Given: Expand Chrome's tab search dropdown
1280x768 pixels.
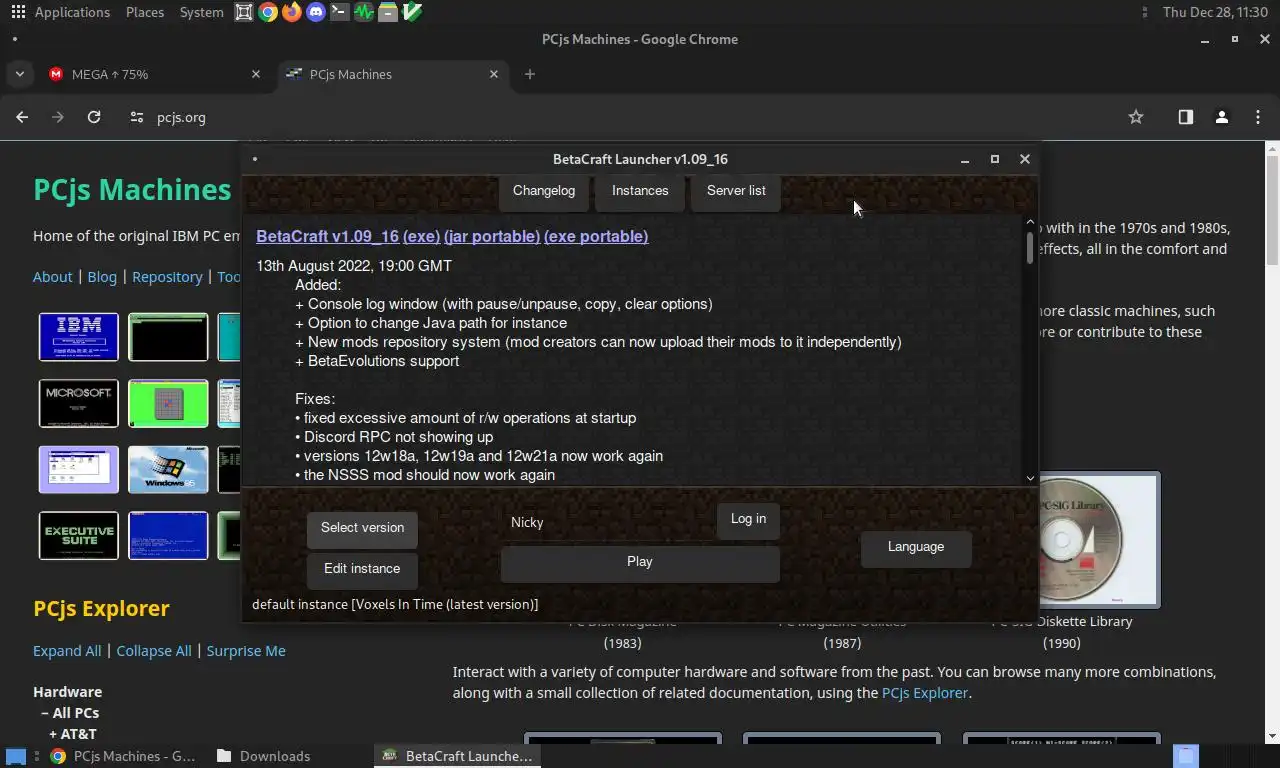Looking at the screenshot, I should click(x=19, y=74).
